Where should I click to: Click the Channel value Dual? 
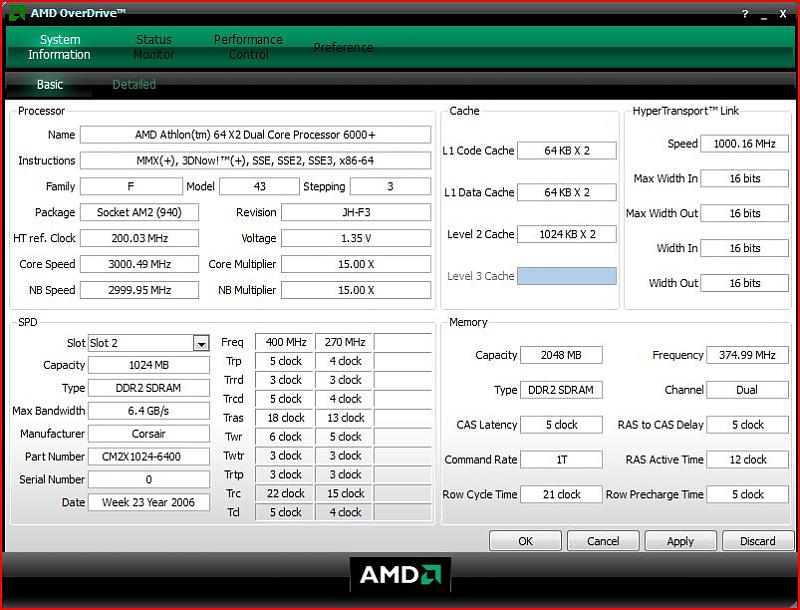747,390
